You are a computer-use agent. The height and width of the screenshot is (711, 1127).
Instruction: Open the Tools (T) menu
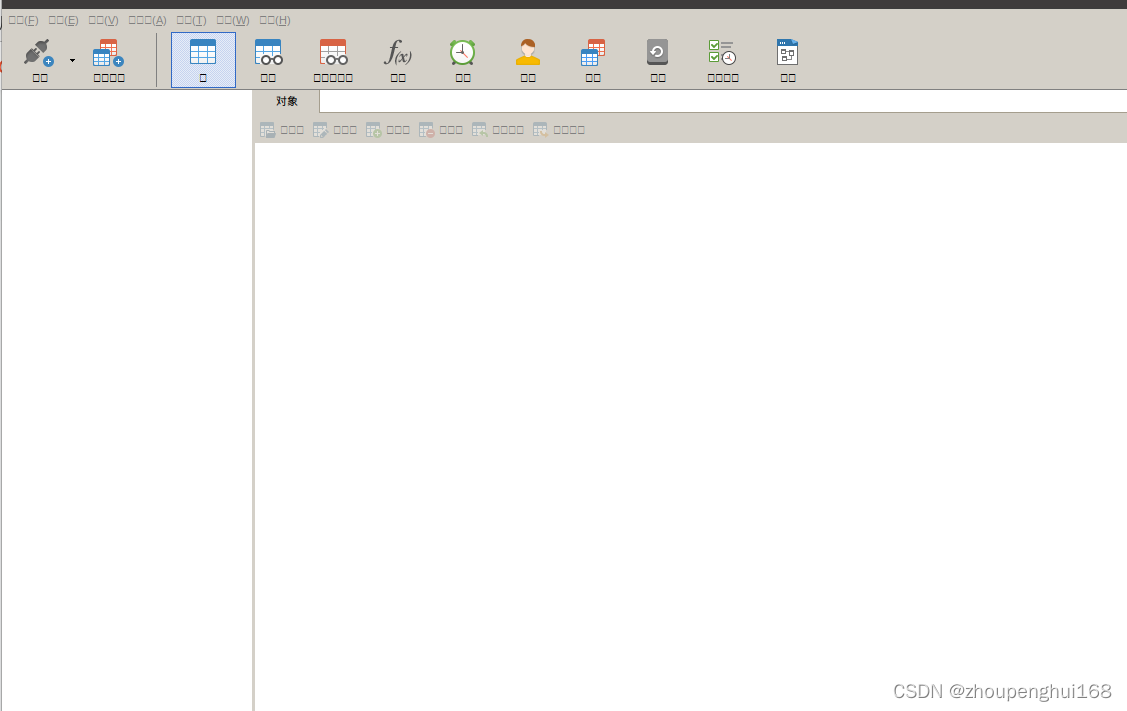point(191,20)
